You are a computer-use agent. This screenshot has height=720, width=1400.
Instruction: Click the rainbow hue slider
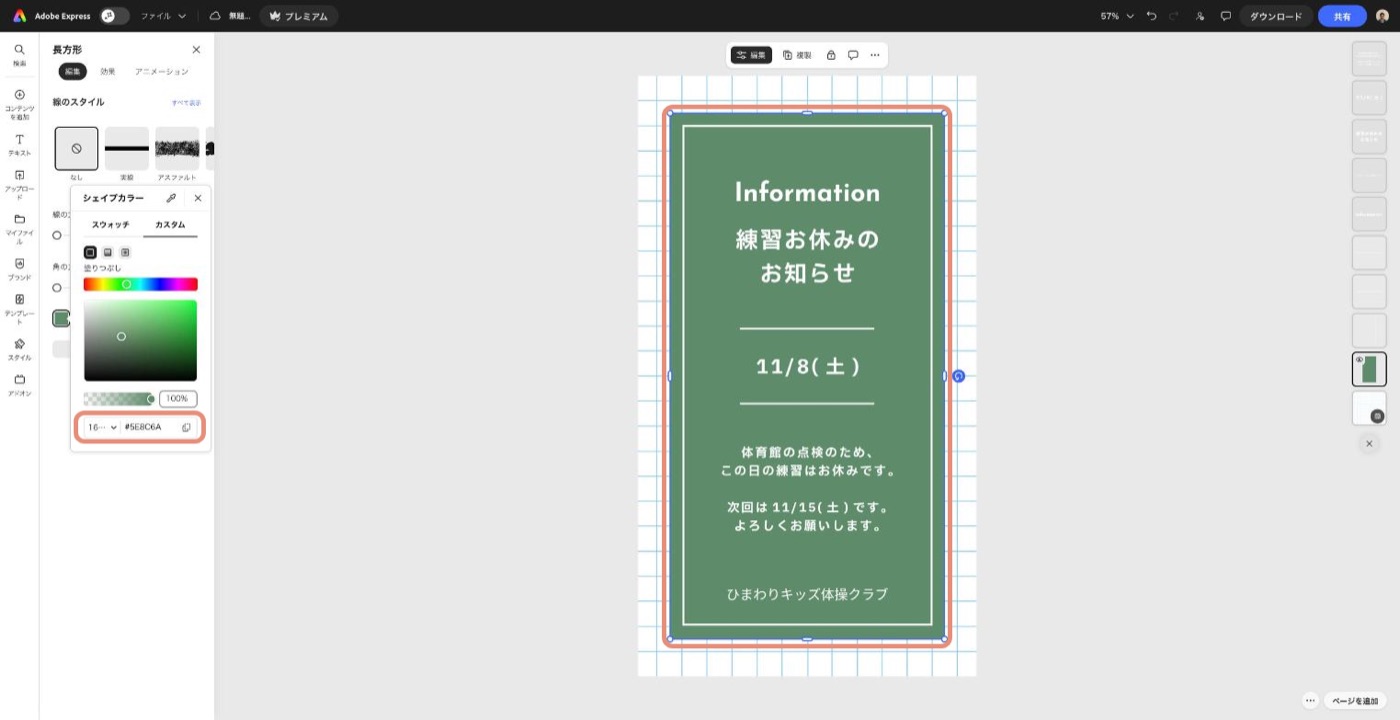[x=141, y=284]
